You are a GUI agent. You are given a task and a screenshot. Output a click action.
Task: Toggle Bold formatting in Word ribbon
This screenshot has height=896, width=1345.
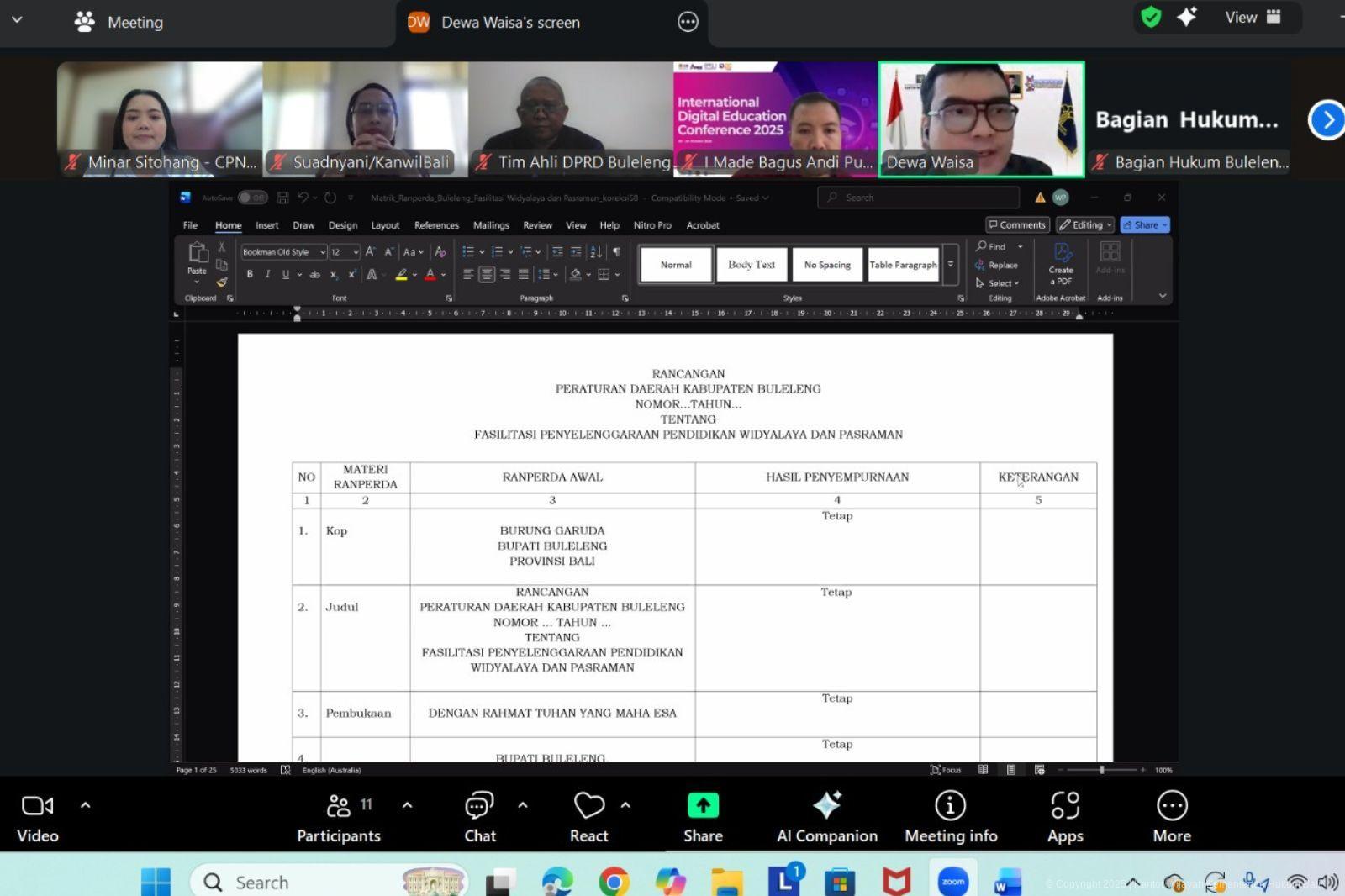click(250, 275)
